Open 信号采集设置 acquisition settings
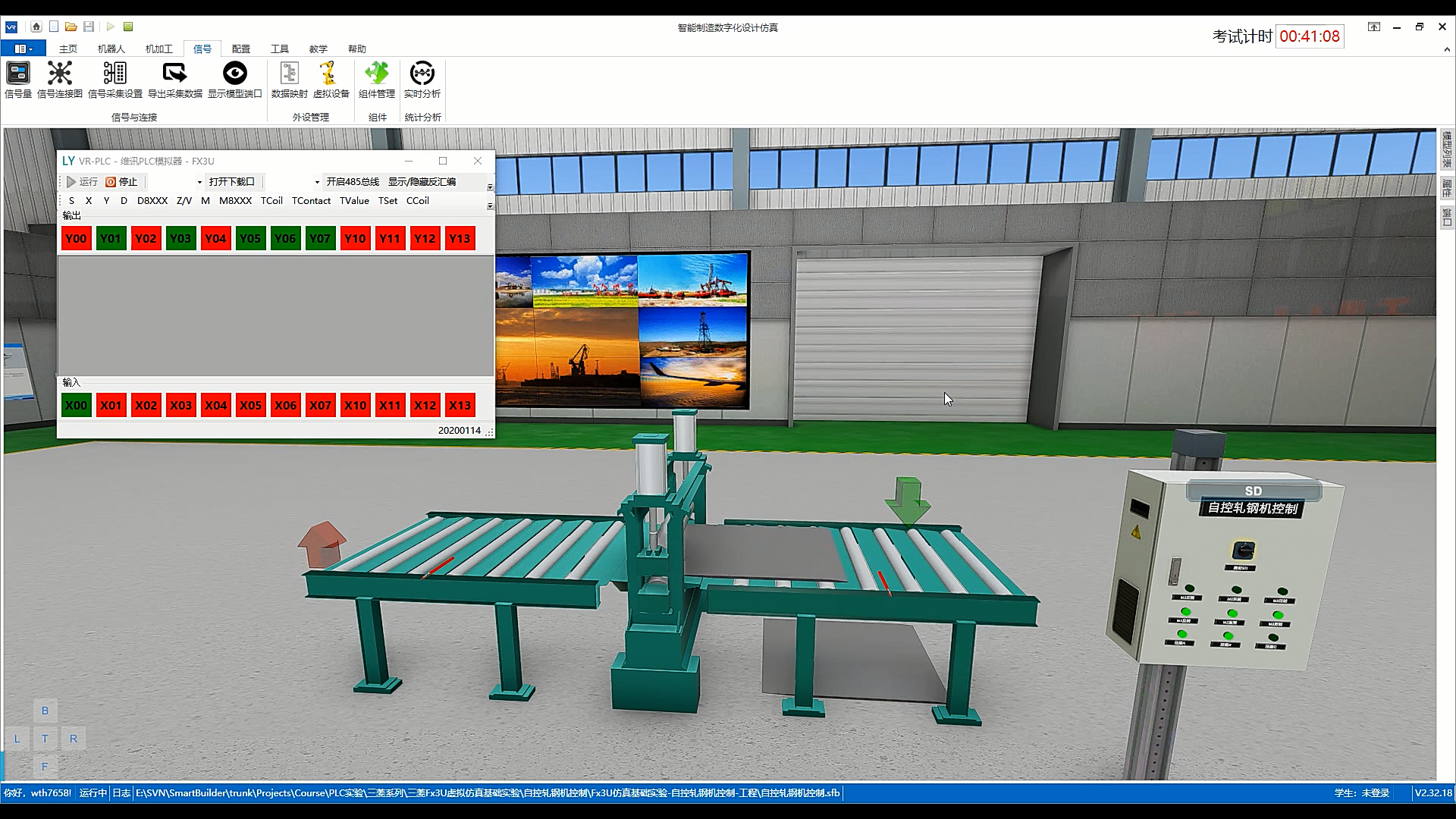This screenshot has width=1456, height=819. pos(115,80)
